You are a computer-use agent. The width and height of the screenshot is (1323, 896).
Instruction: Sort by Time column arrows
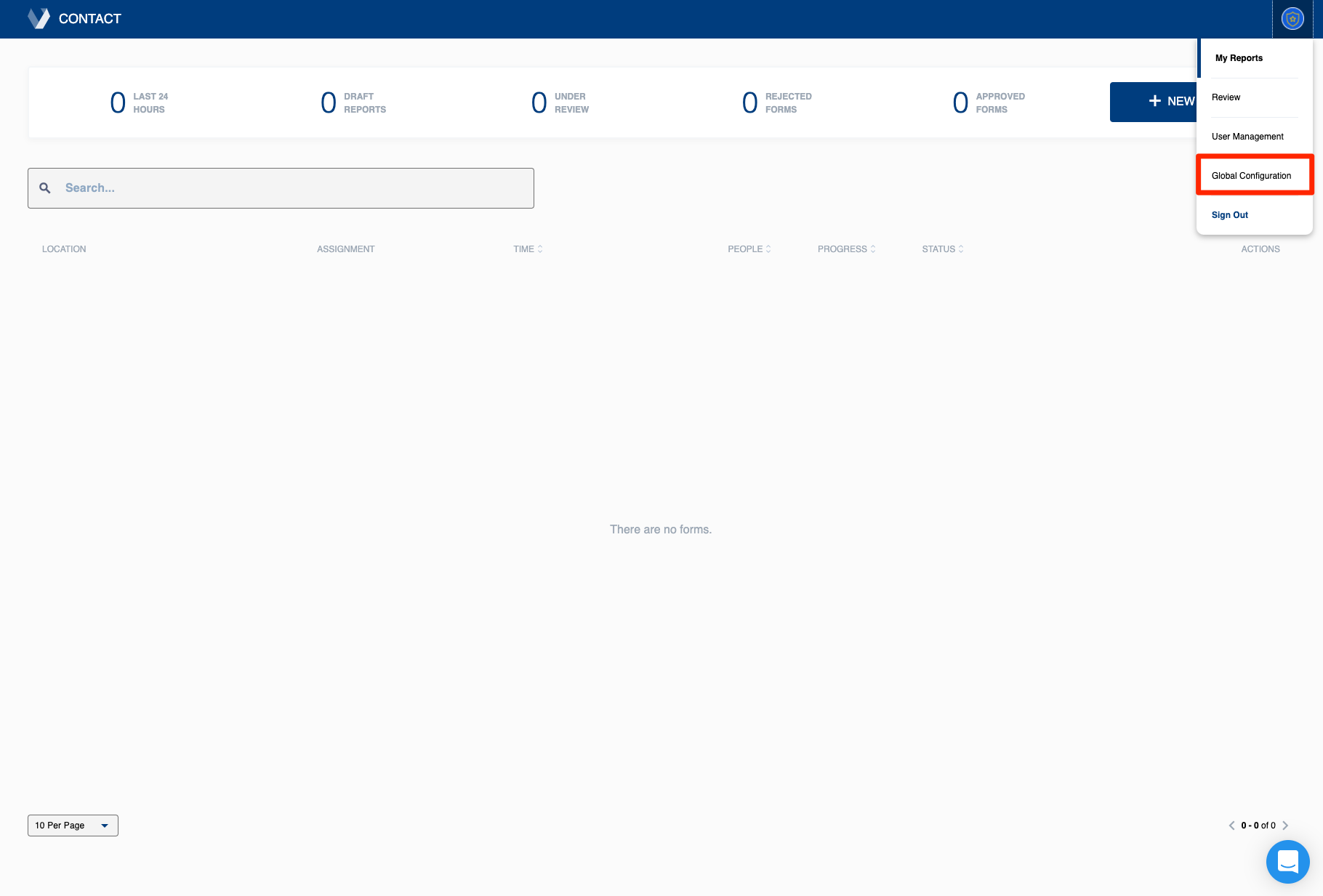539,249
